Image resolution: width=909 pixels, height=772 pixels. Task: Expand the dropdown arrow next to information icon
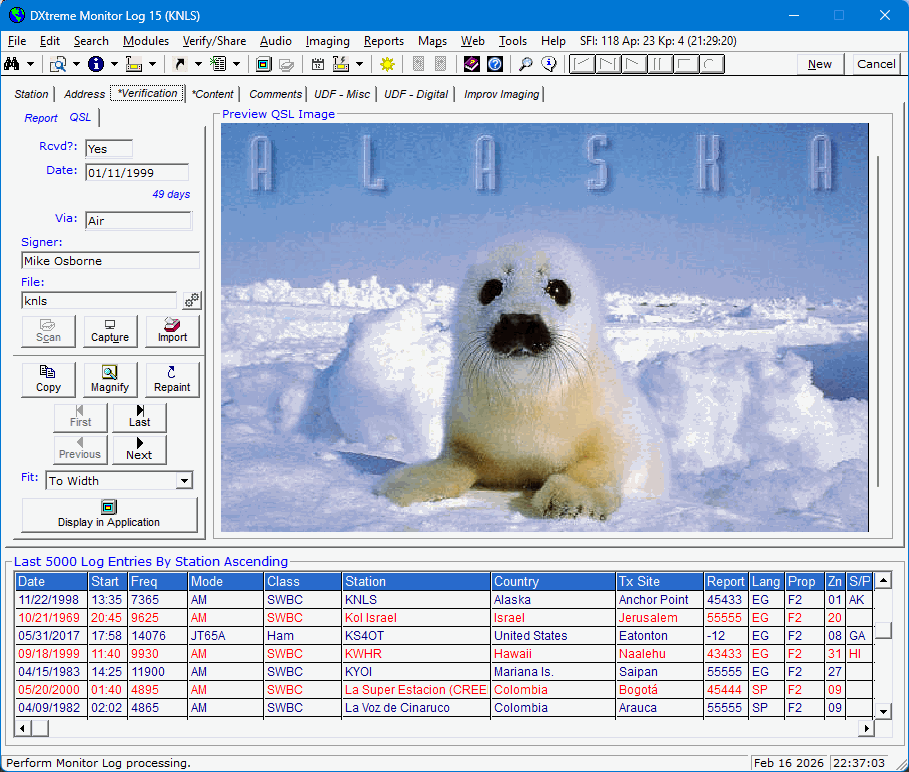coord(114,64)
